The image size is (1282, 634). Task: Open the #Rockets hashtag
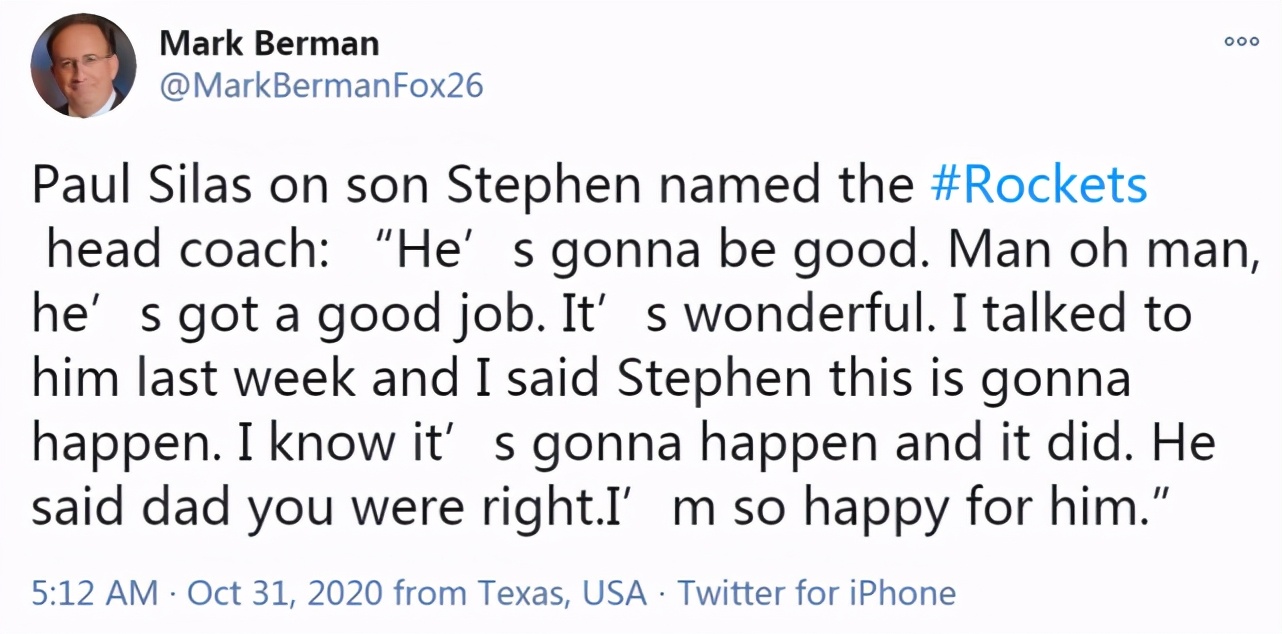click(1038, 187)
